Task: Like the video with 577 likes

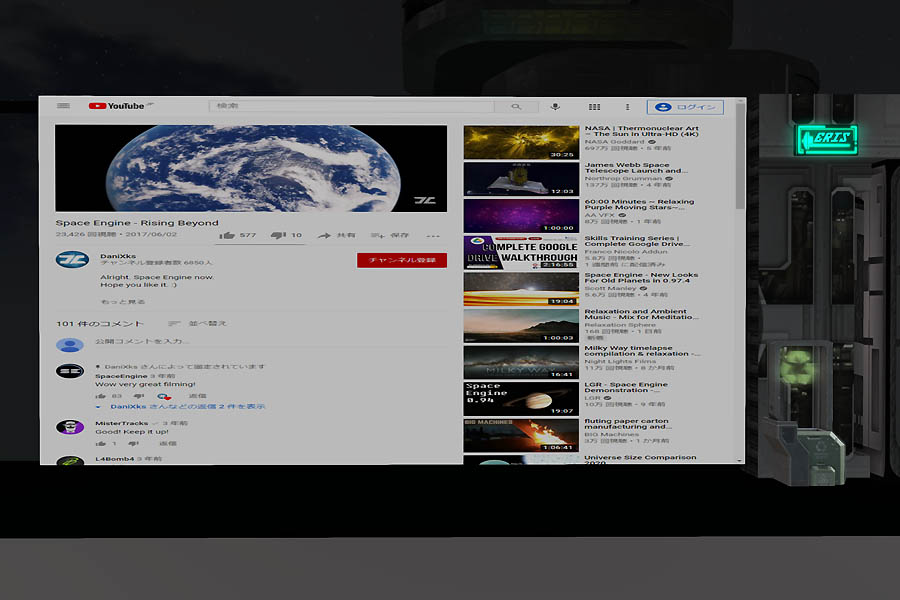Action: point(238,235)
